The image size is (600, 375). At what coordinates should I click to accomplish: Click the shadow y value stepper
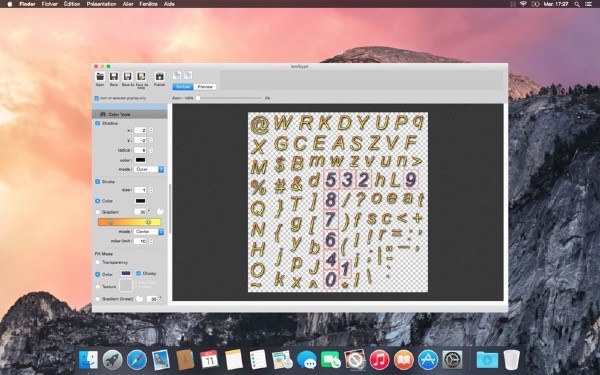[x=151, y=140]
